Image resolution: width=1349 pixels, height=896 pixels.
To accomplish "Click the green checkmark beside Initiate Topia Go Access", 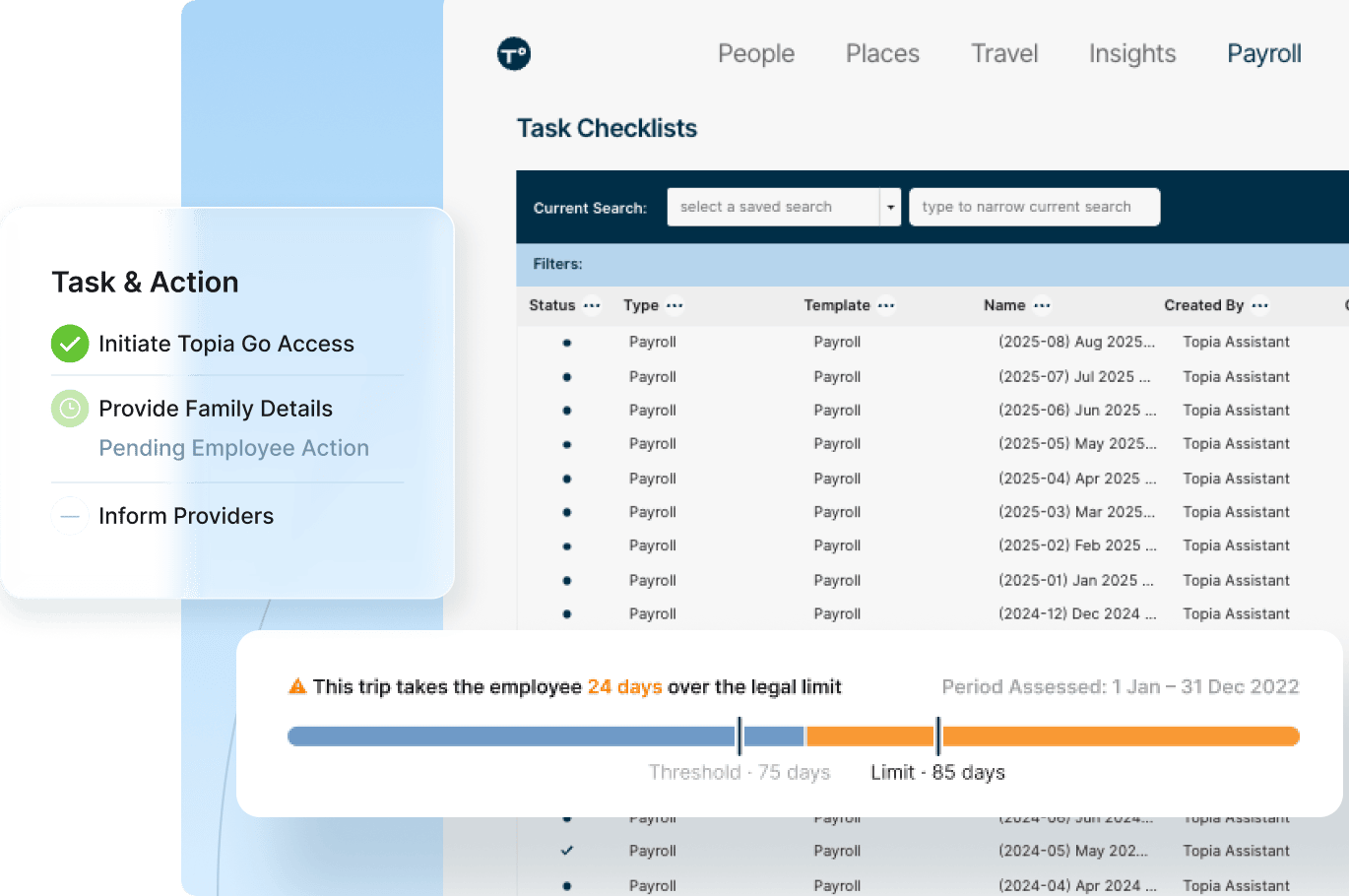I will [x=70, y=344].
